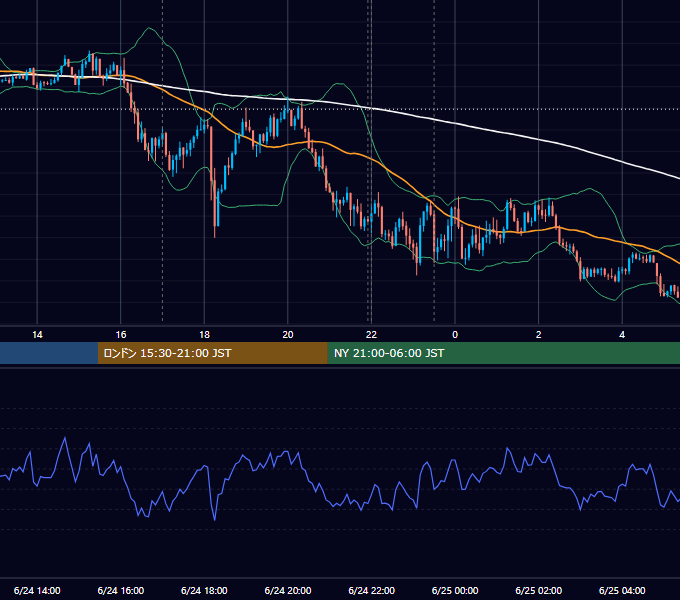Click the 4 hour axis label

pos(622,335)
